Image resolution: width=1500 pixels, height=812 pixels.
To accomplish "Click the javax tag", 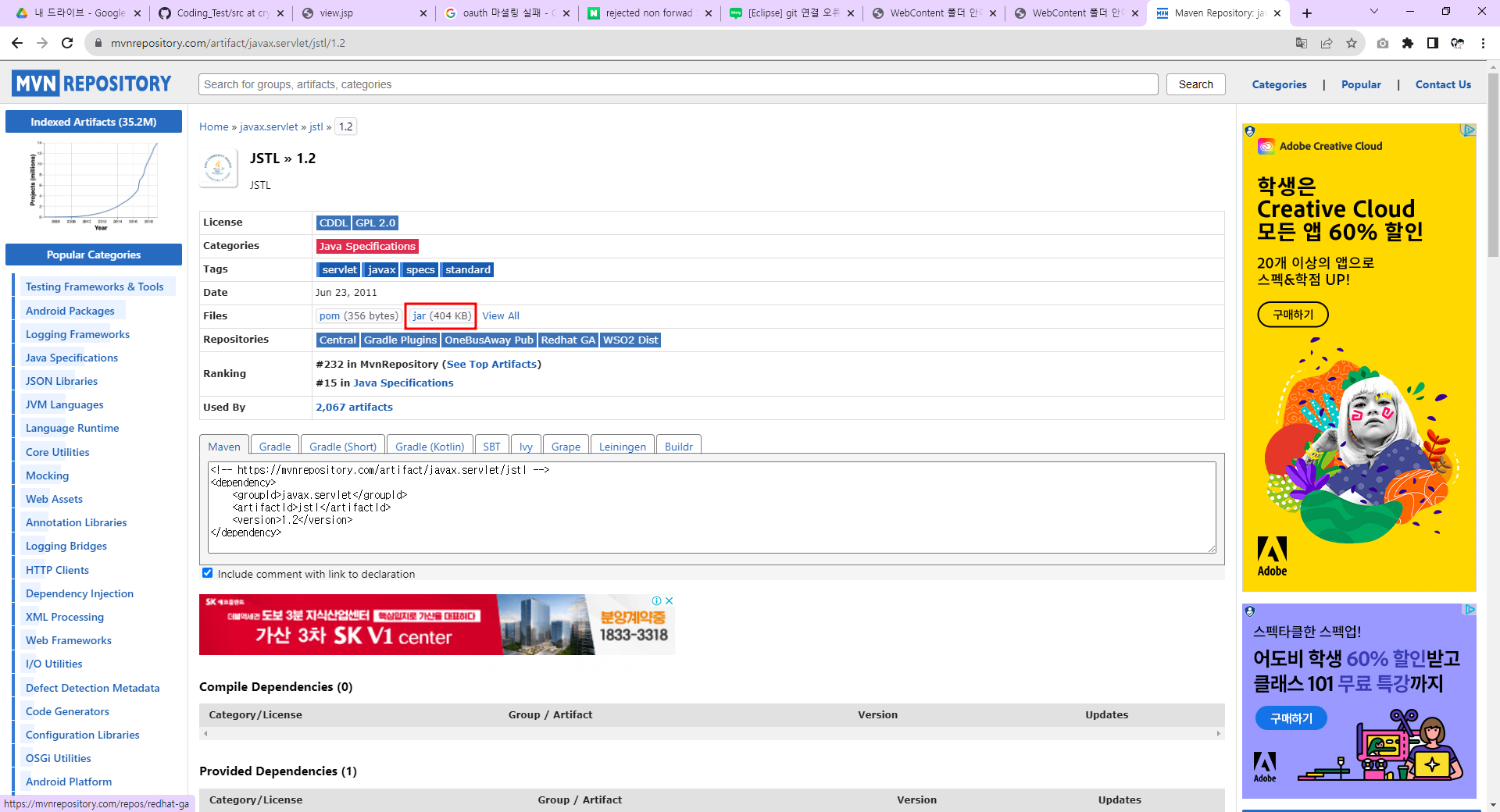I will pos(381,269).
